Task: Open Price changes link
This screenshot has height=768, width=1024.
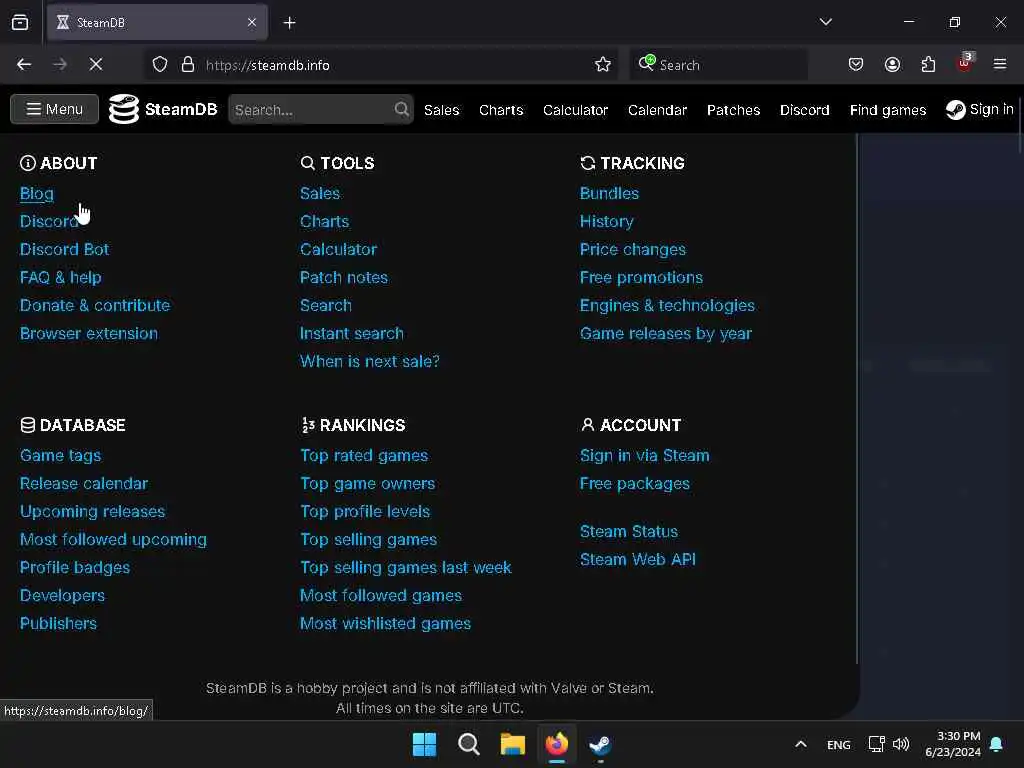Action: point(633,249)
